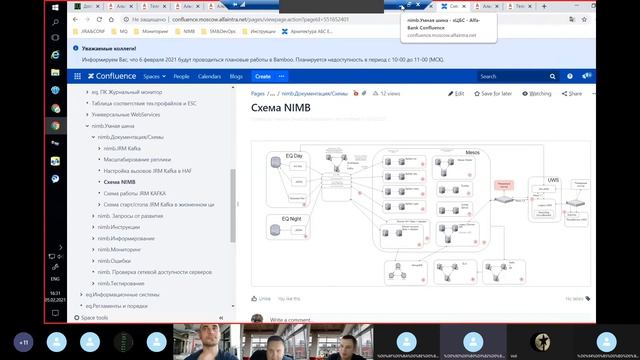This screenshot has width=640, height=360.
Task: Bookmark this page with the star icon
Action: click(x=584, y=19)
